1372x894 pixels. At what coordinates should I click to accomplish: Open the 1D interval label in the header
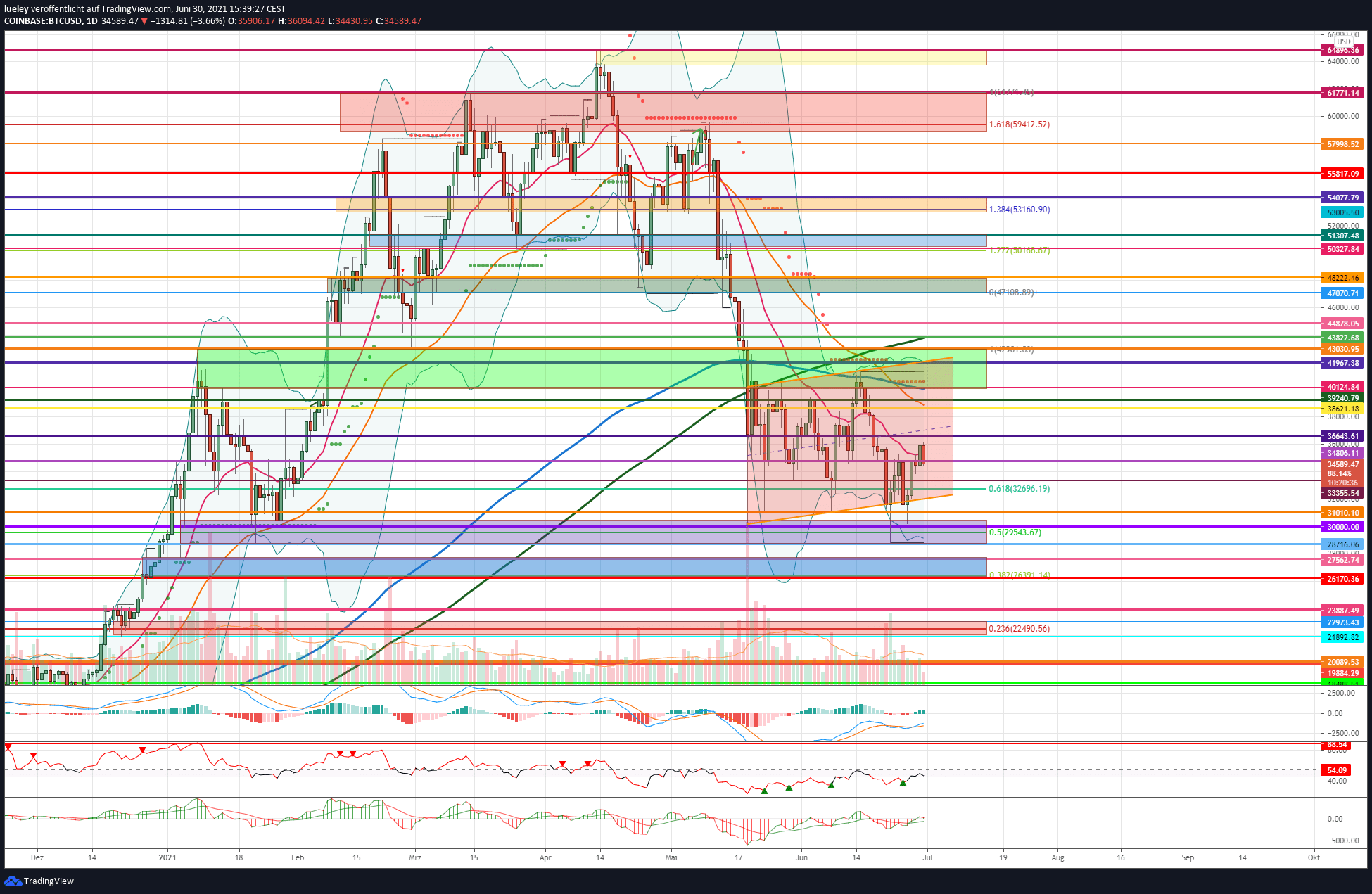coord(91,21)
